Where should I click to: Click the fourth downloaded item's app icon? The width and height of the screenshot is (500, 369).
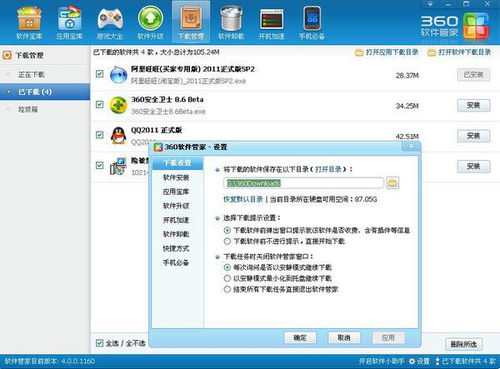click(118, 166)
